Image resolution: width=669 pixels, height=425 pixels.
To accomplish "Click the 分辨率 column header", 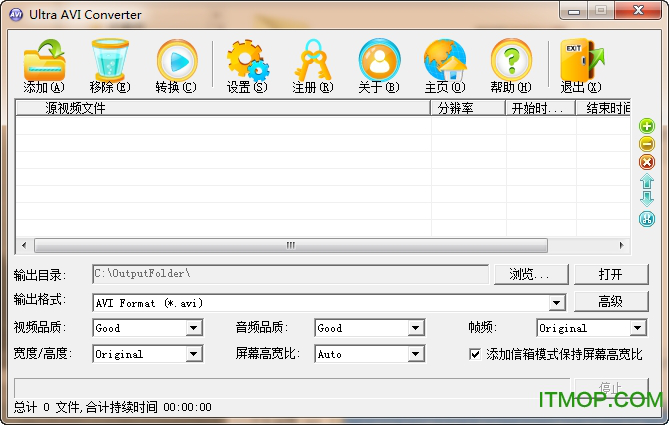I will click(x=468, y=108).
